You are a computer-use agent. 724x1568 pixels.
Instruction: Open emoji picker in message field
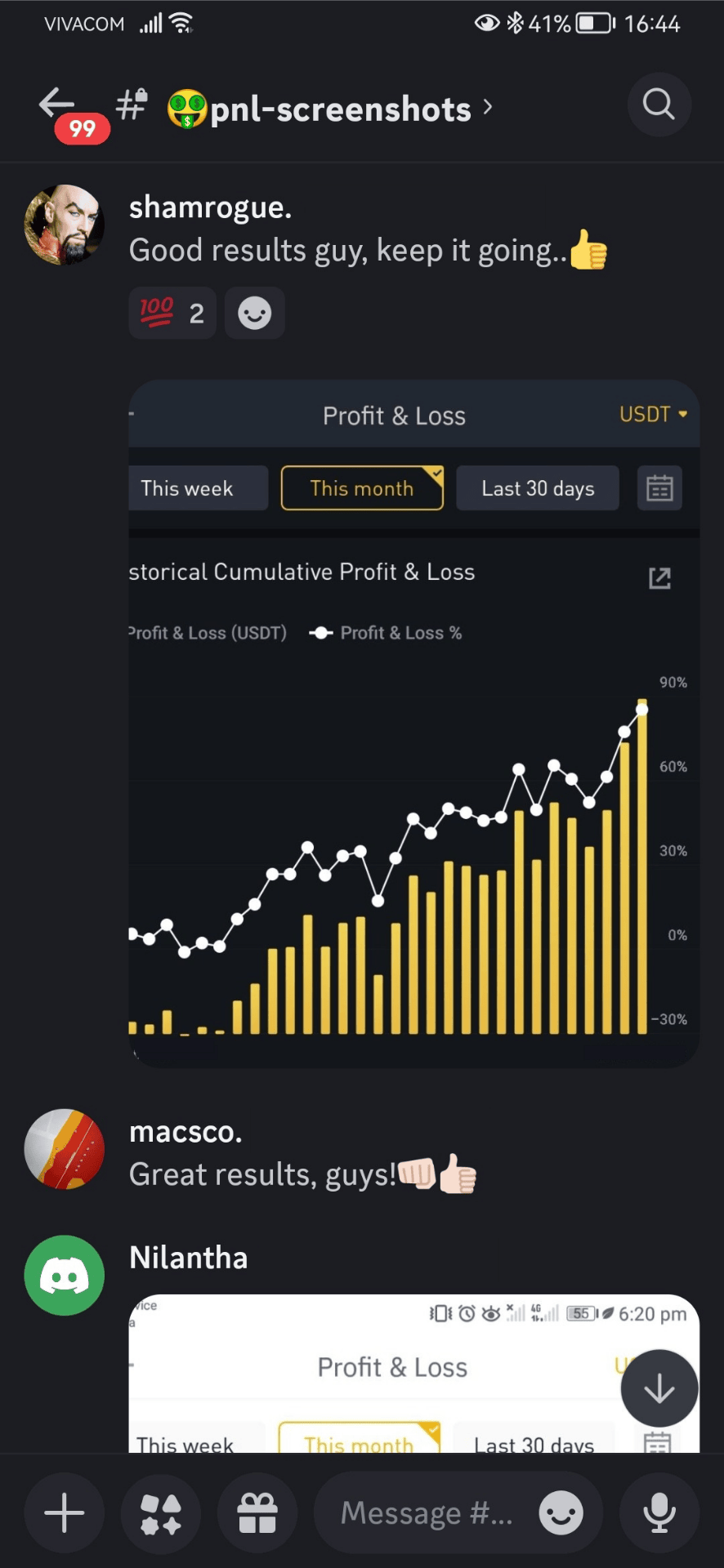(561, 1513)
